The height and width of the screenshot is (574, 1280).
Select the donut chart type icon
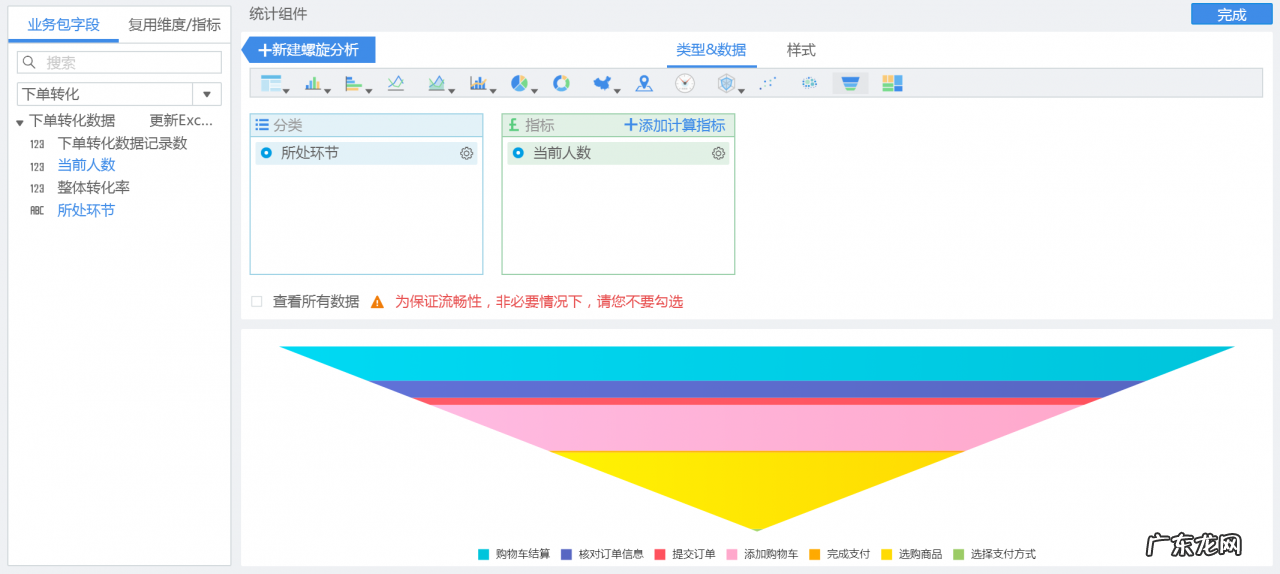[x=561, y=83]
